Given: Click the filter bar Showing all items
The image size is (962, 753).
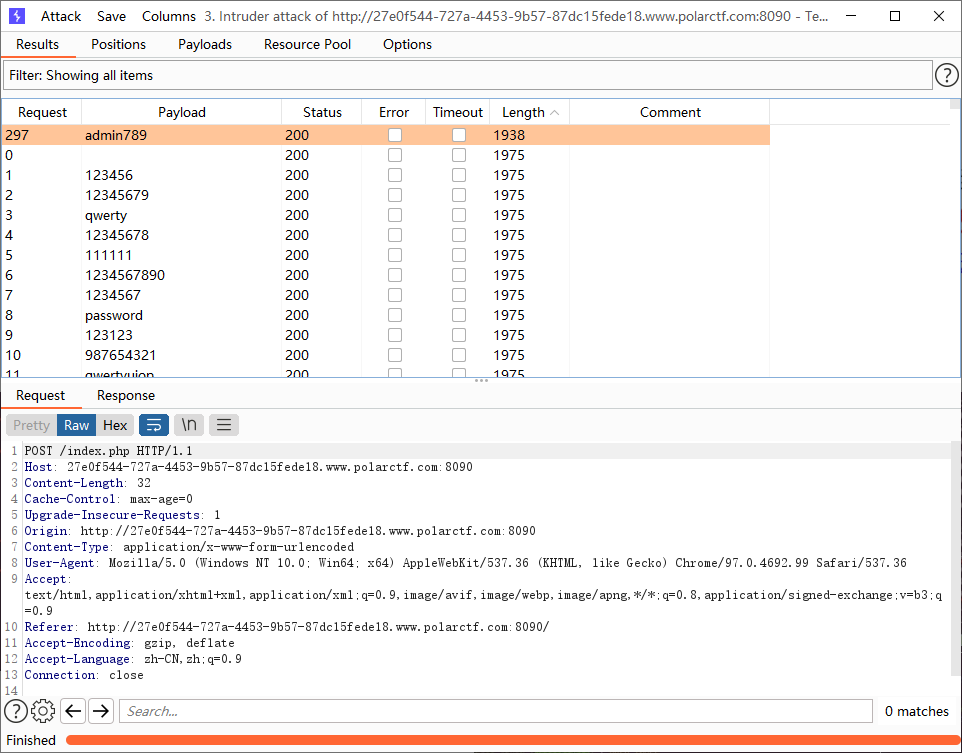Looking at the screenshot, I should (468, 75).
